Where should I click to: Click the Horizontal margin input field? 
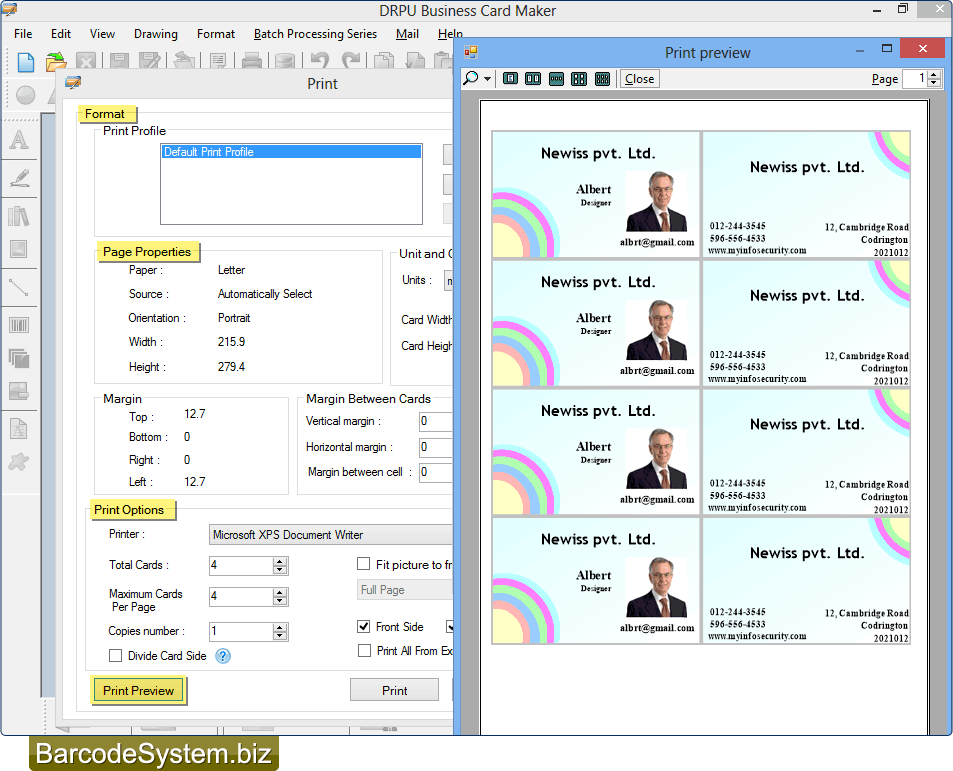coord(436,447)
